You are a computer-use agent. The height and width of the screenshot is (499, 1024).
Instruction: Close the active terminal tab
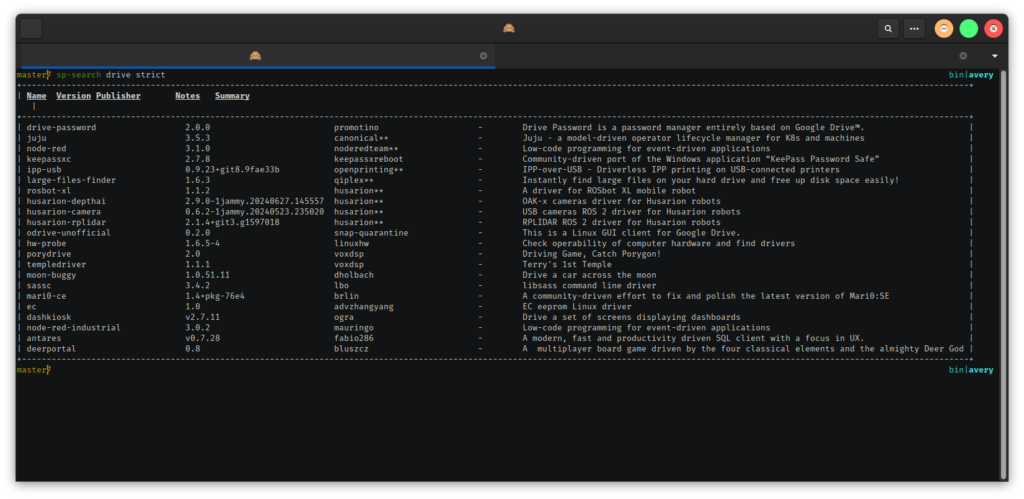(x=483, y=56)
